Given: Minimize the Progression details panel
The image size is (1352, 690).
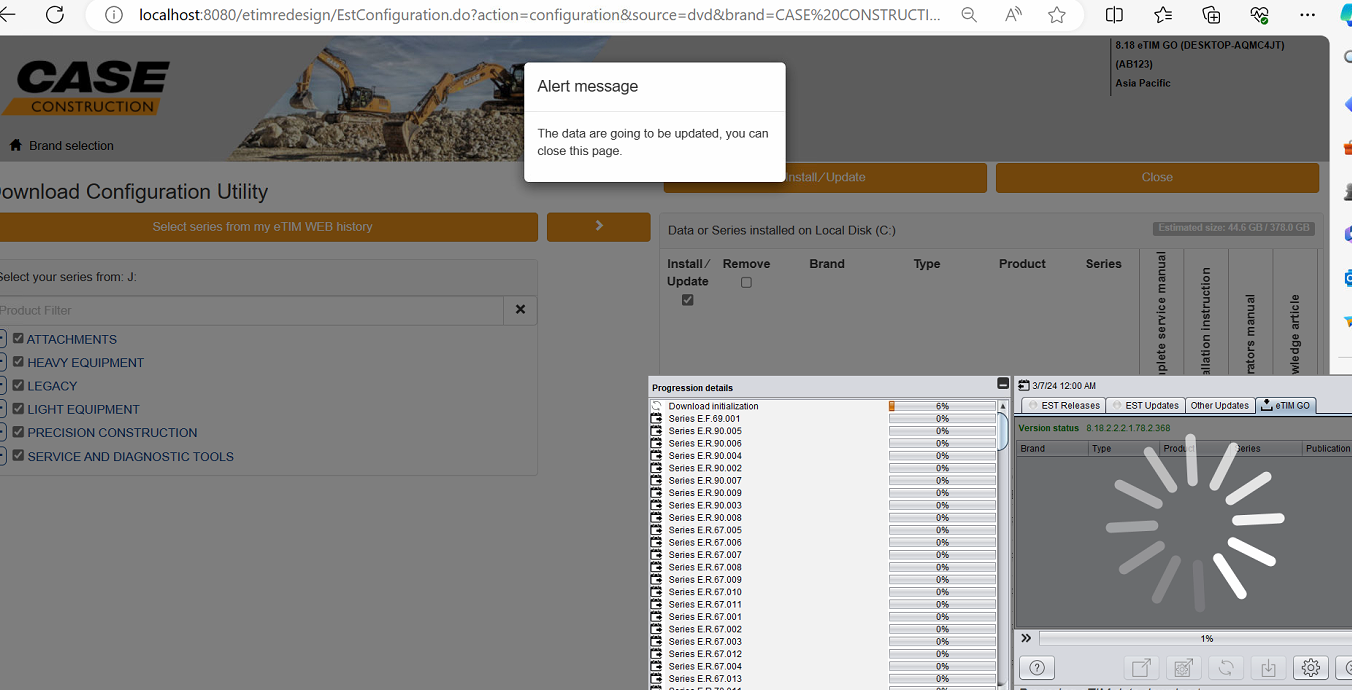Looking at the screenshot, I should (x=1003, y=384).
